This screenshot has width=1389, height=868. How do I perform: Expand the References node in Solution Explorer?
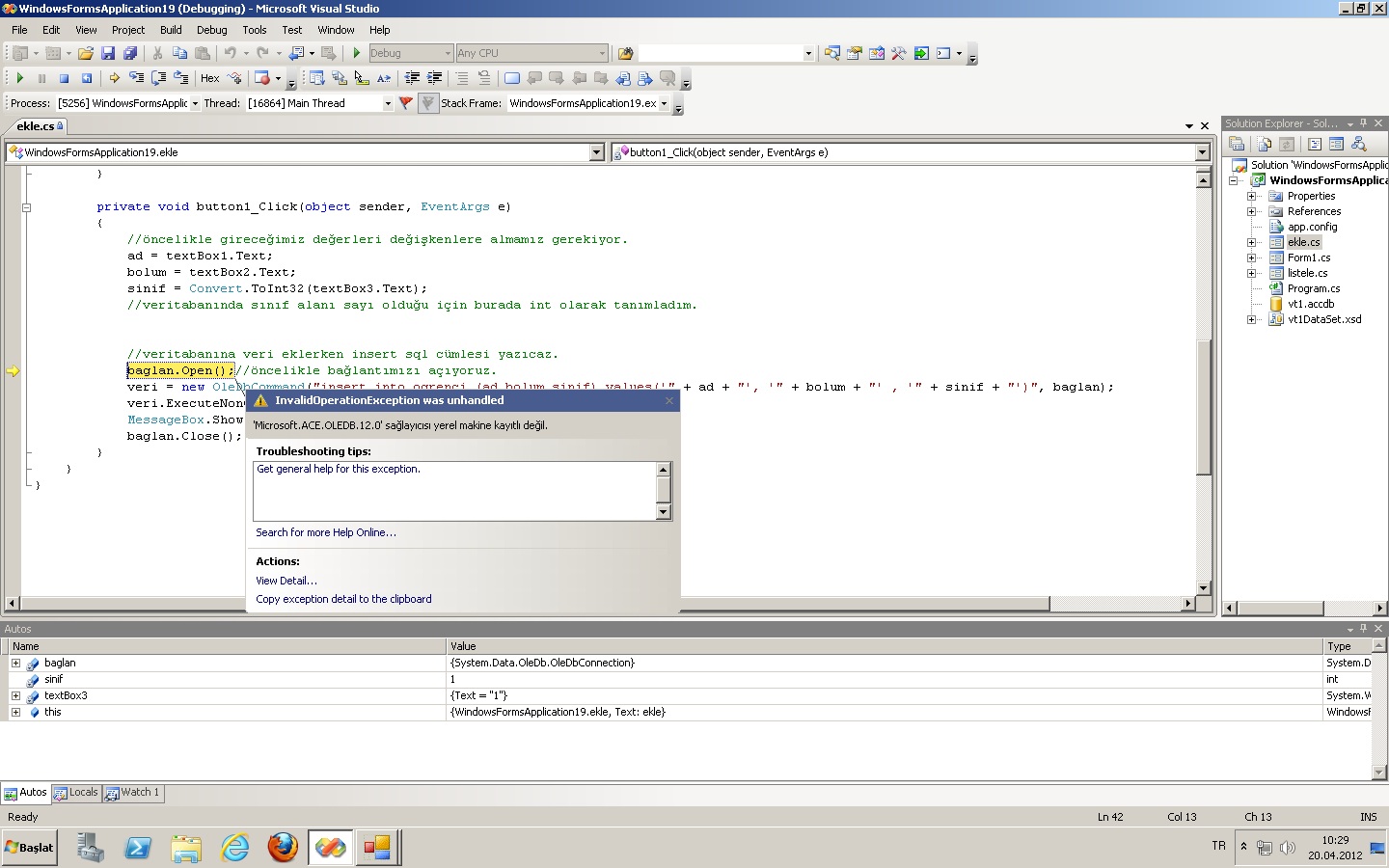pyautogui.click(x=1251, y=211)
